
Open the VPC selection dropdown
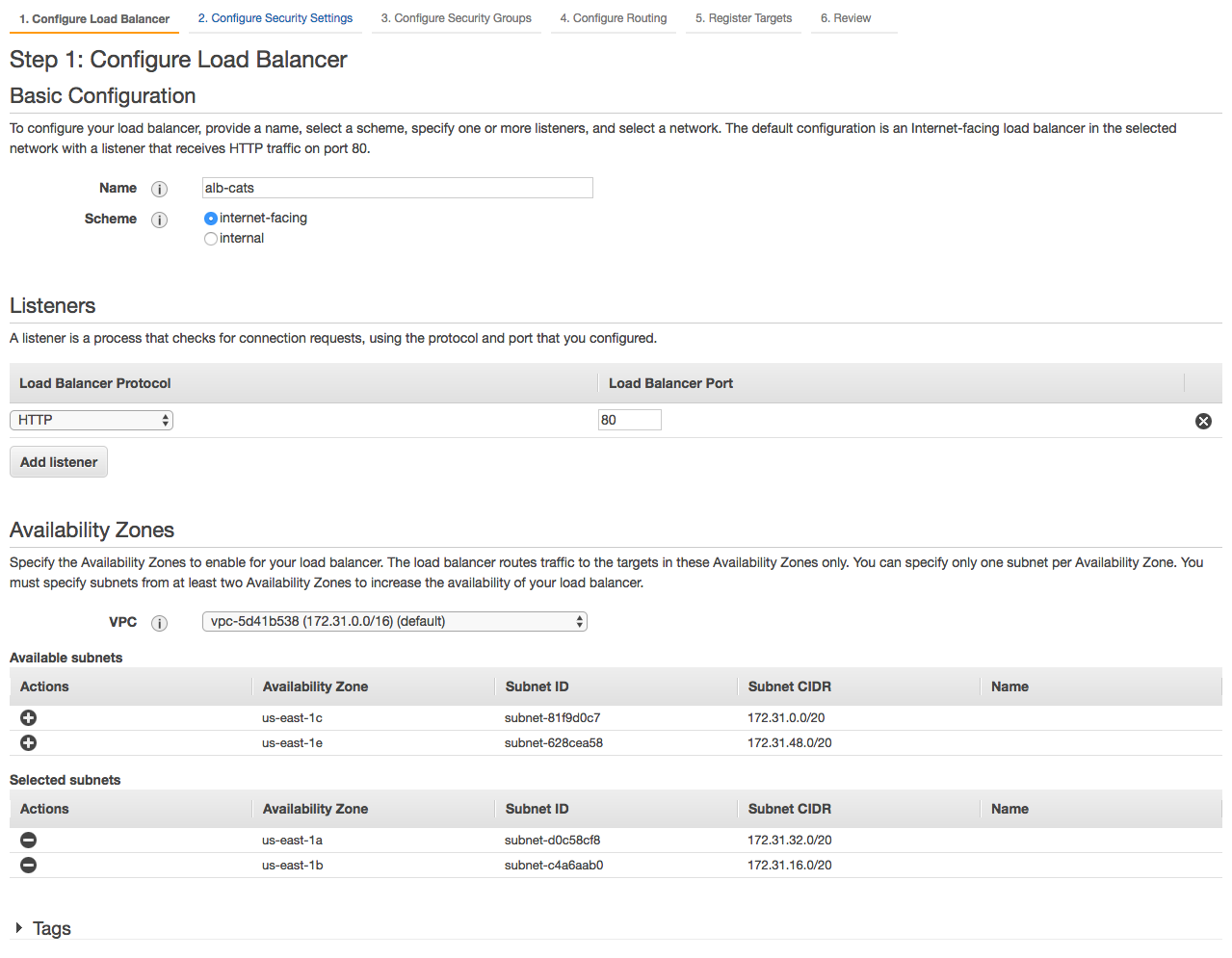[395, 621]
